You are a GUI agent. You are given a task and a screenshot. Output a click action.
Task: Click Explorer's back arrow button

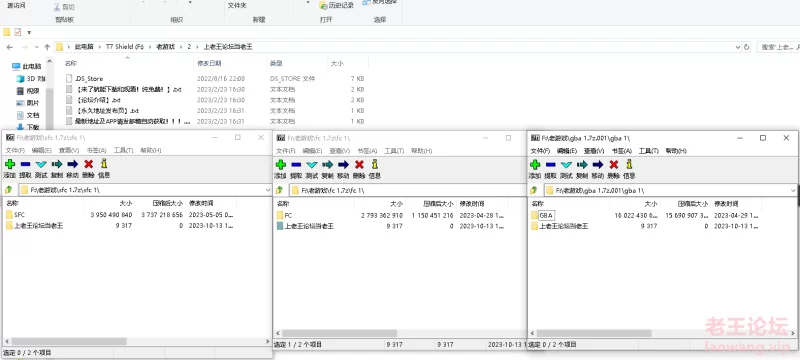pos(9,47)
